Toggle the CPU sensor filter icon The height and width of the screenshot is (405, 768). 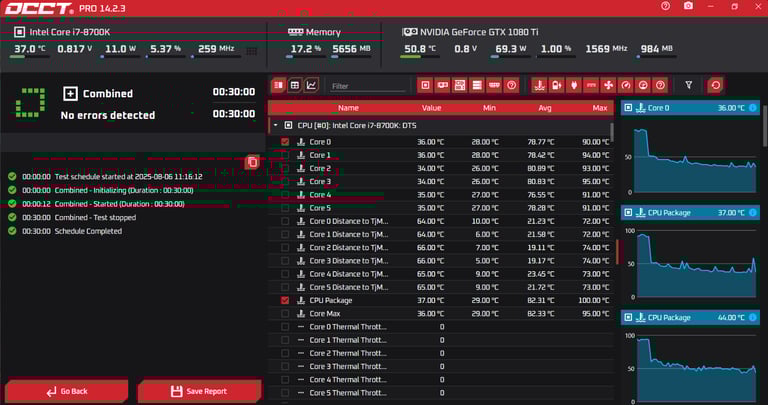425,85
